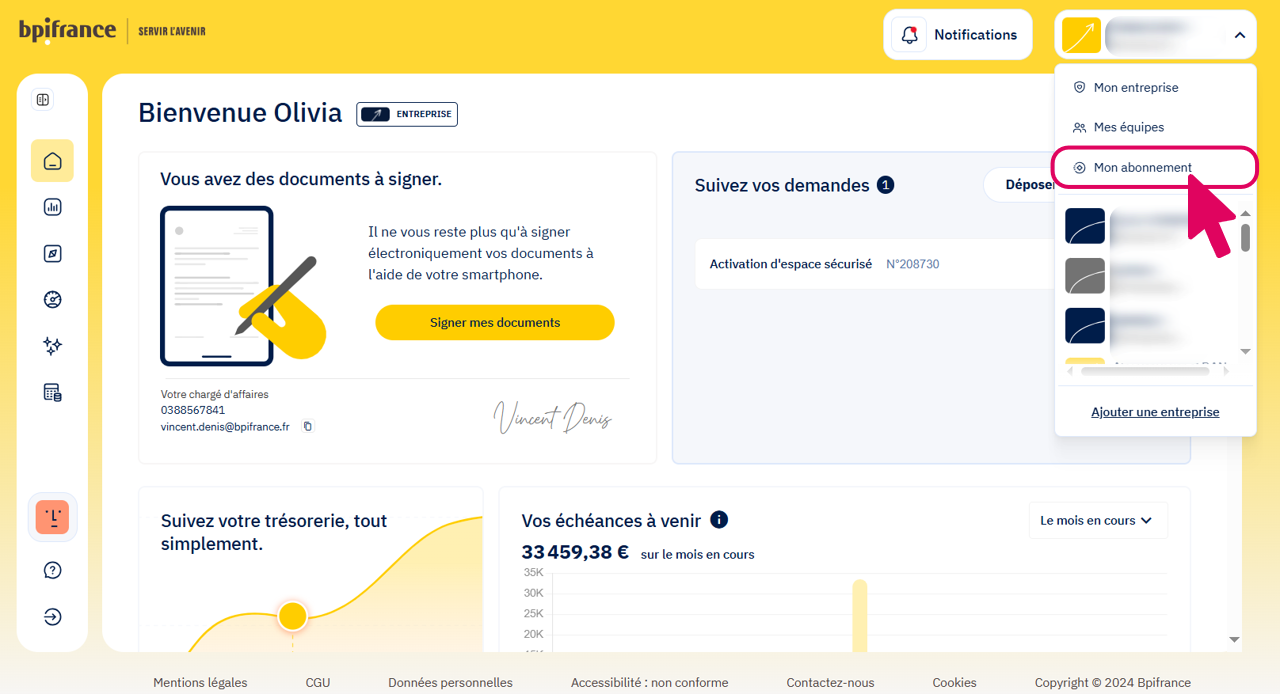Open the gauge dashboard icon
The height and width of the screenshot is (694, 1280).
[x=52, y=299]
